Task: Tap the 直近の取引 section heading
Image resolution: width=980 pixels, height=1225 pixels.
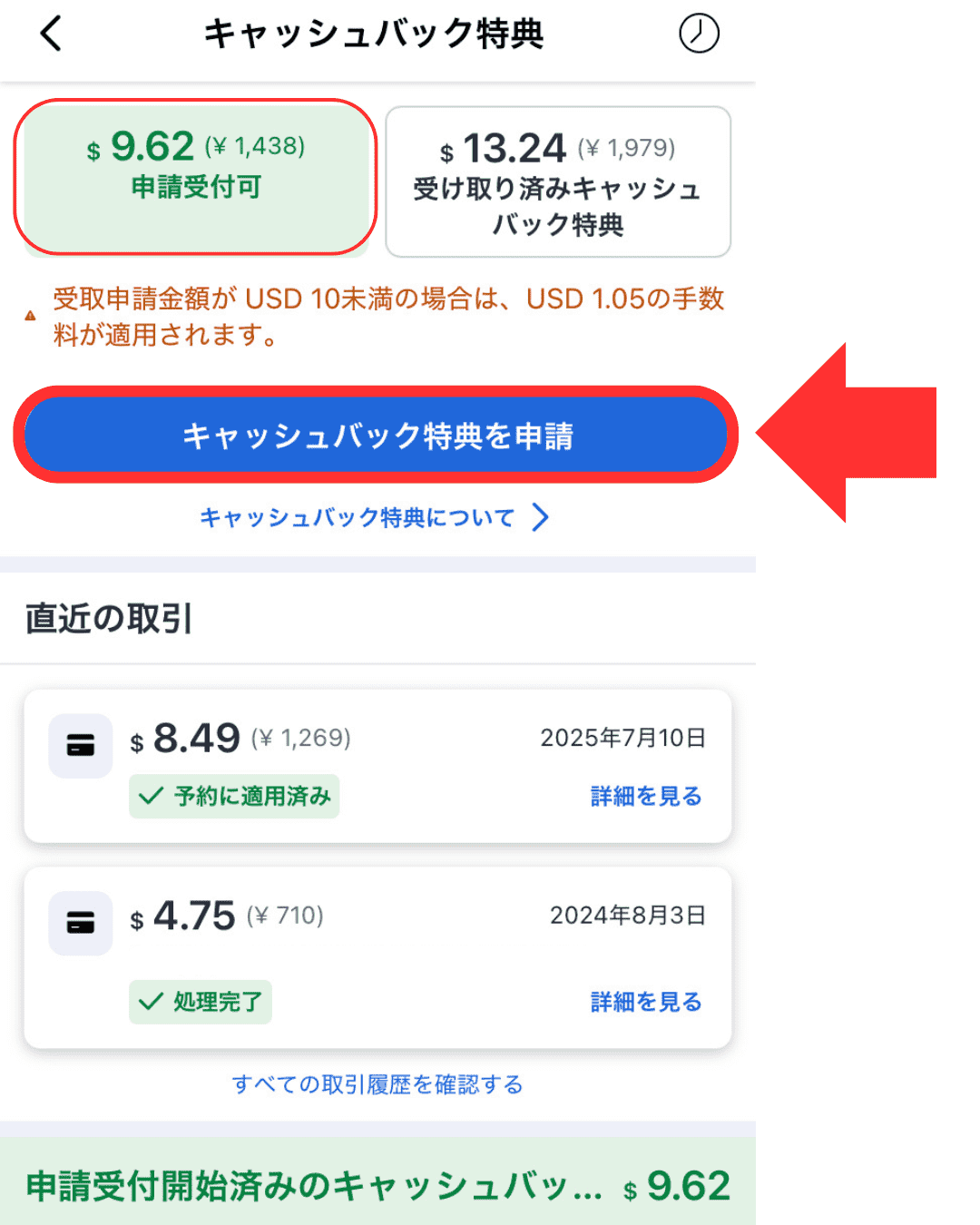Action: click(x=109, y=619)
